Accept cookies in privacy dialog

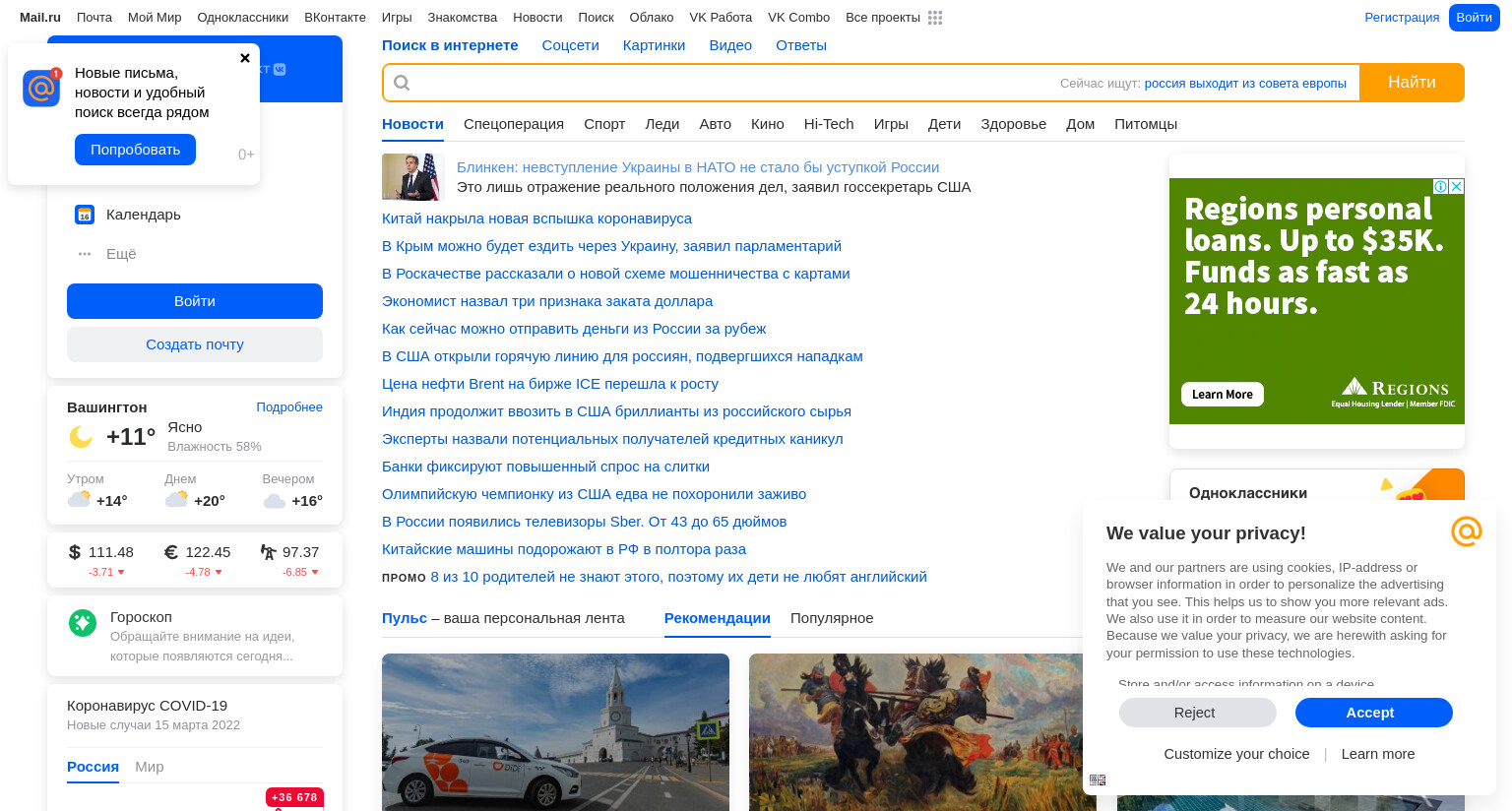click(1374, 713)
